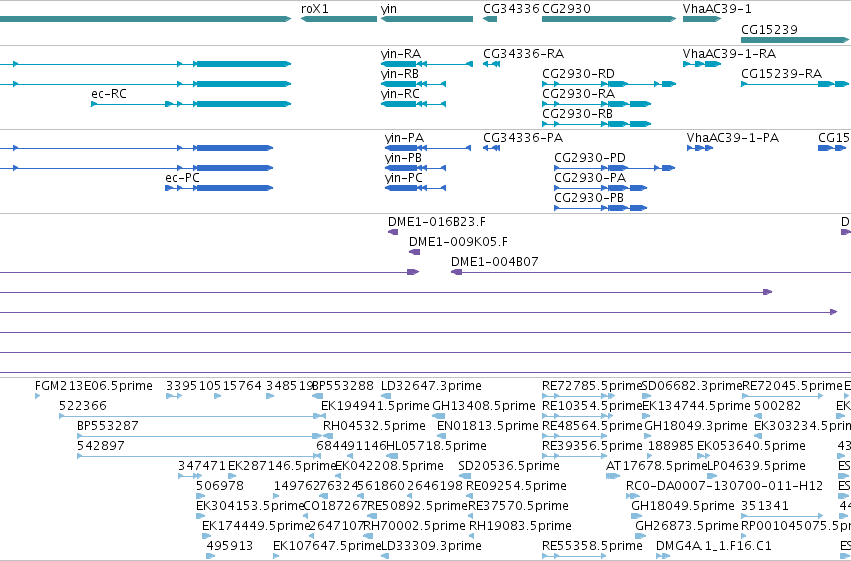The image size is (851, 561).
Task: Click DME1-009K05.F clone feature
Action: [415, 252]
